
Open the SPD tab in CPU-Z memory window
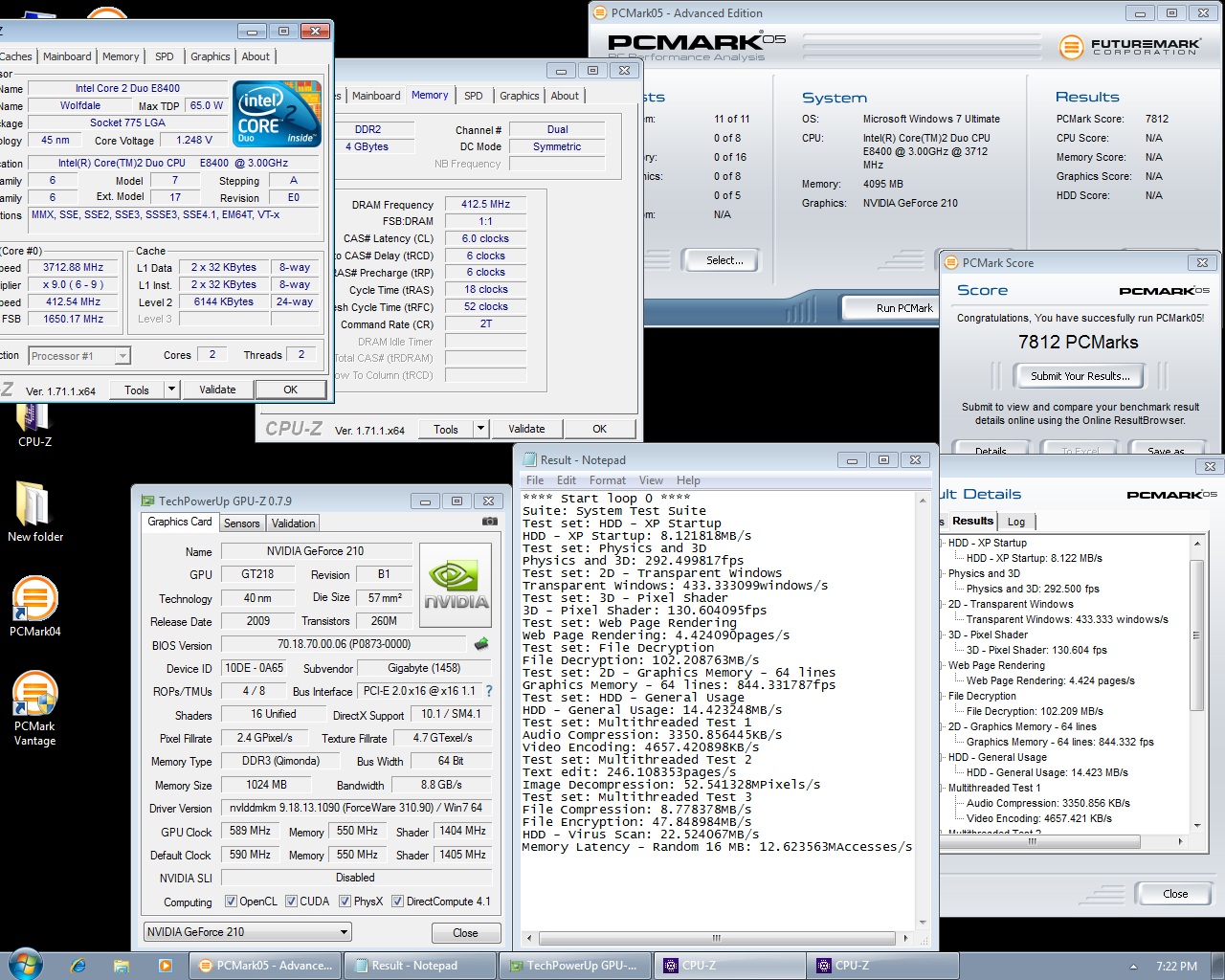coord(473,96)
